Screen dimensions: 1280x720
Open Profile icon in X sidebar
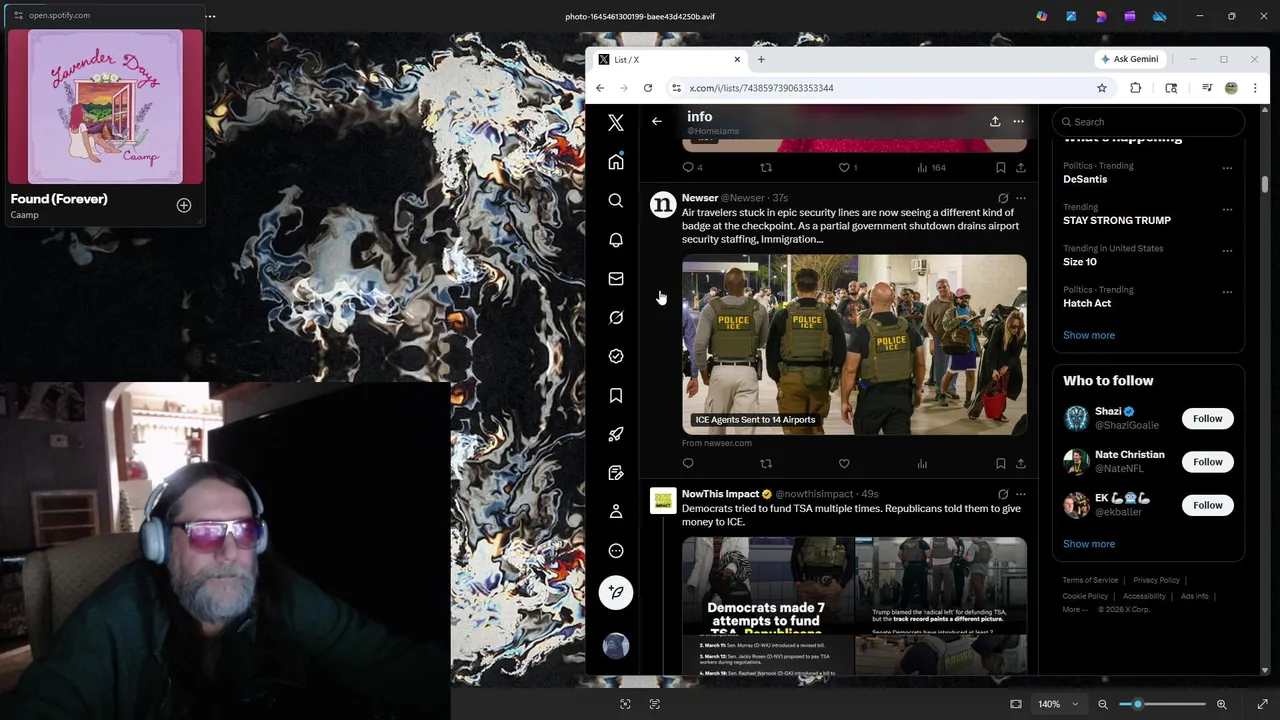coord(616,512)
